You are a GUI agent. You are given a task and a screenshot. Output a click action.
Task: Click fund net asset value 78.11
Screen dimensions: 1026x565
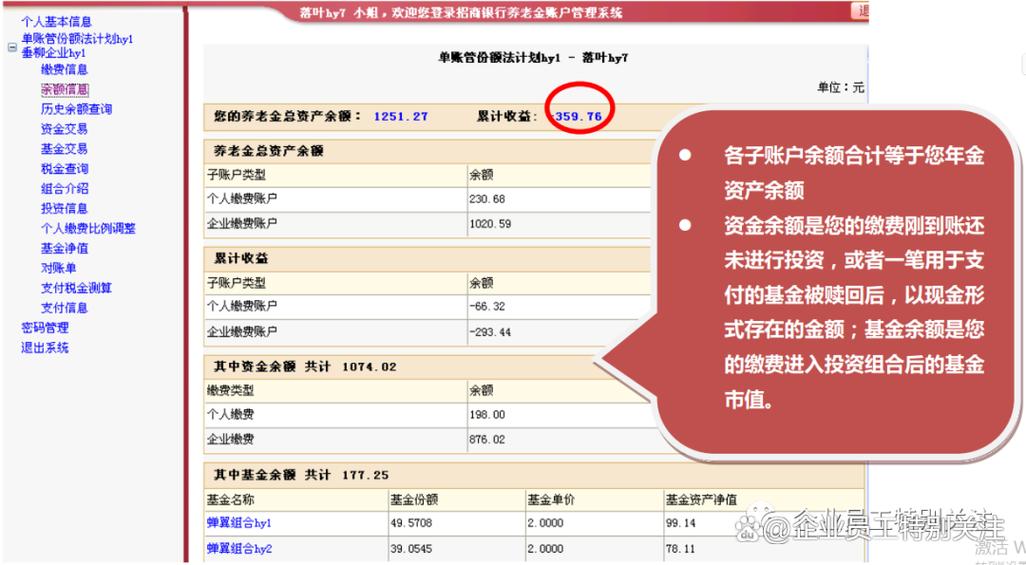coord(681,549)
